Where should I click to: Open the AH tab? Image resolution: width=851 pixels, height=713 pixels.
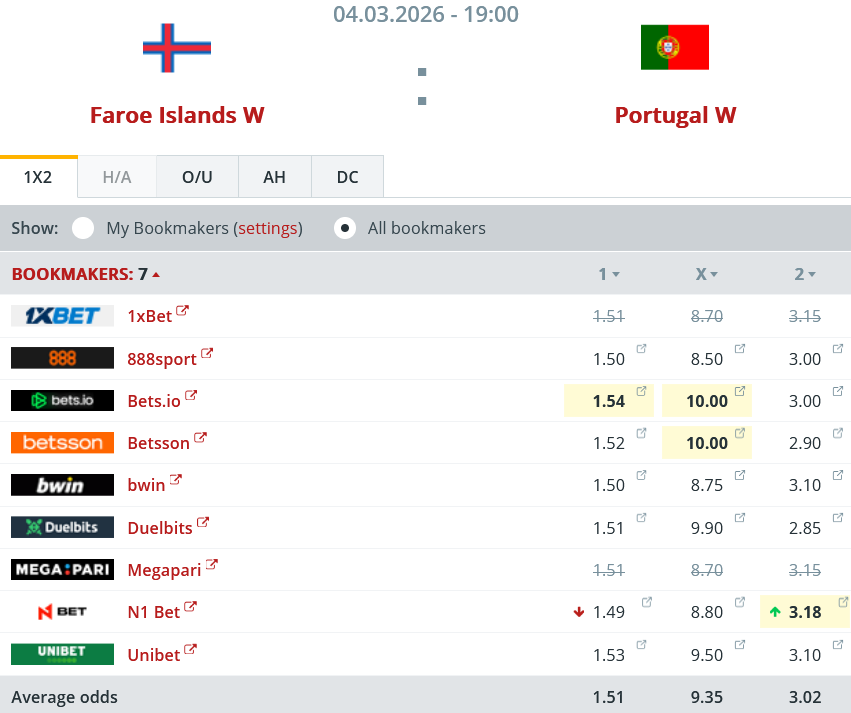274,177
